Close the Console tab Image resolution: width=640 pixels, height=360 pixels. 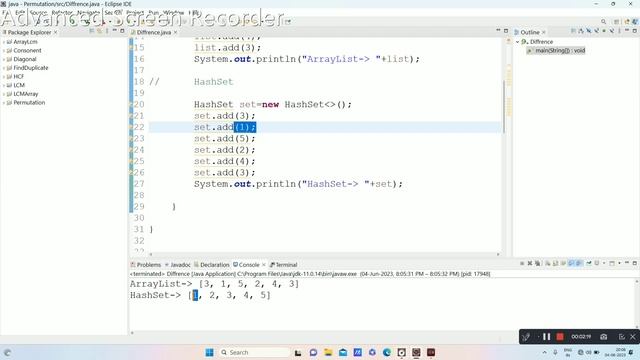point(264,265)
